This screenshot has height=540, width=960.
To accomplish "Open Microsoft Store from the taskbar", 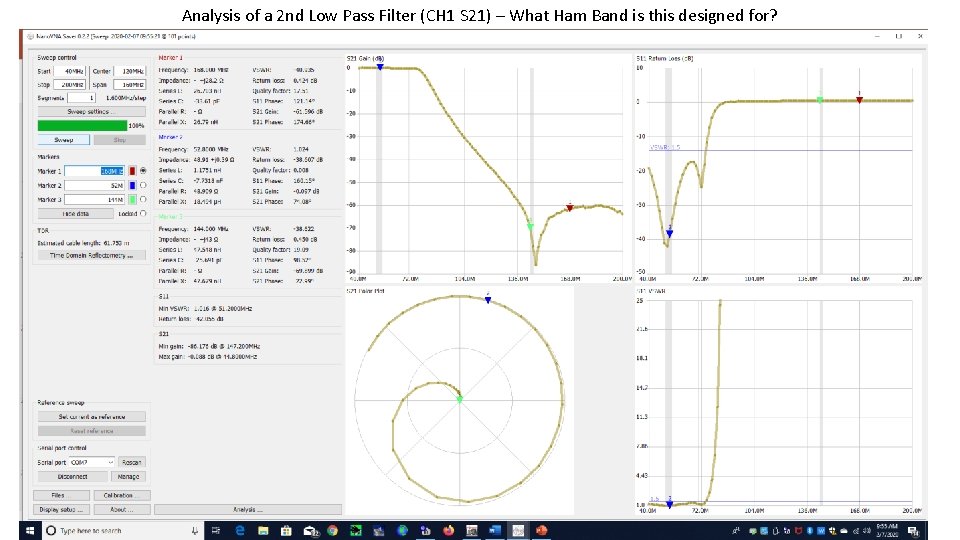I will (286, 531).
